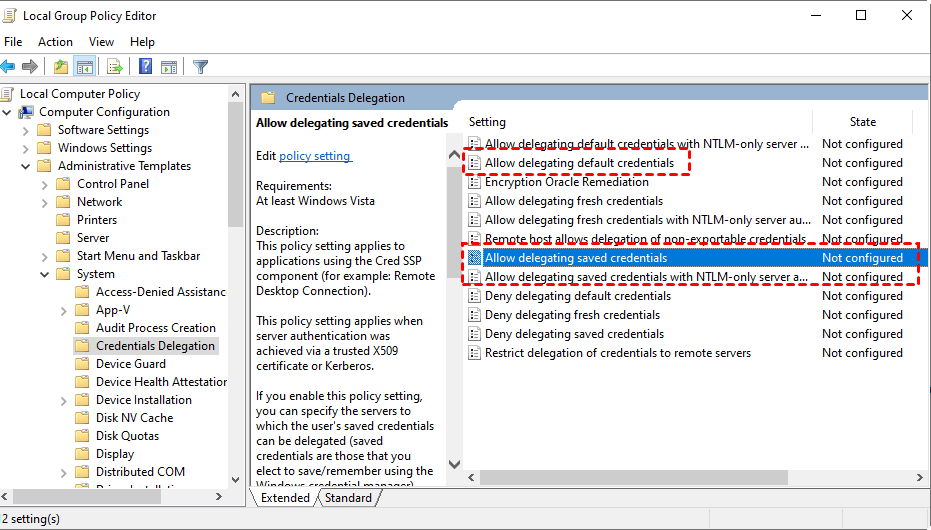Screen dimensions: 931x530
Task: Click the description pane scrollbar down arrow
Action: (455, 465)
